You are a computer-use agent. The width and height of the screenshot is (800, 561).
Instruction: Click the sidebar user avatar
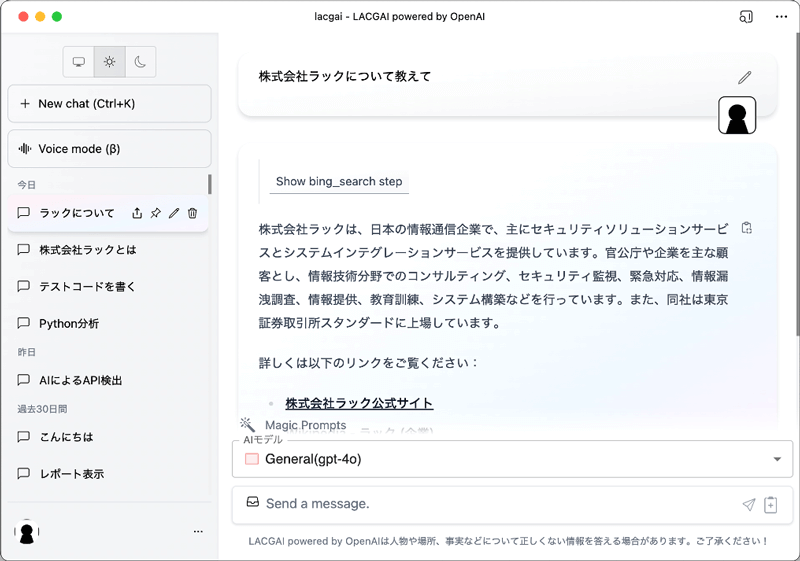(x=27, y=532)
